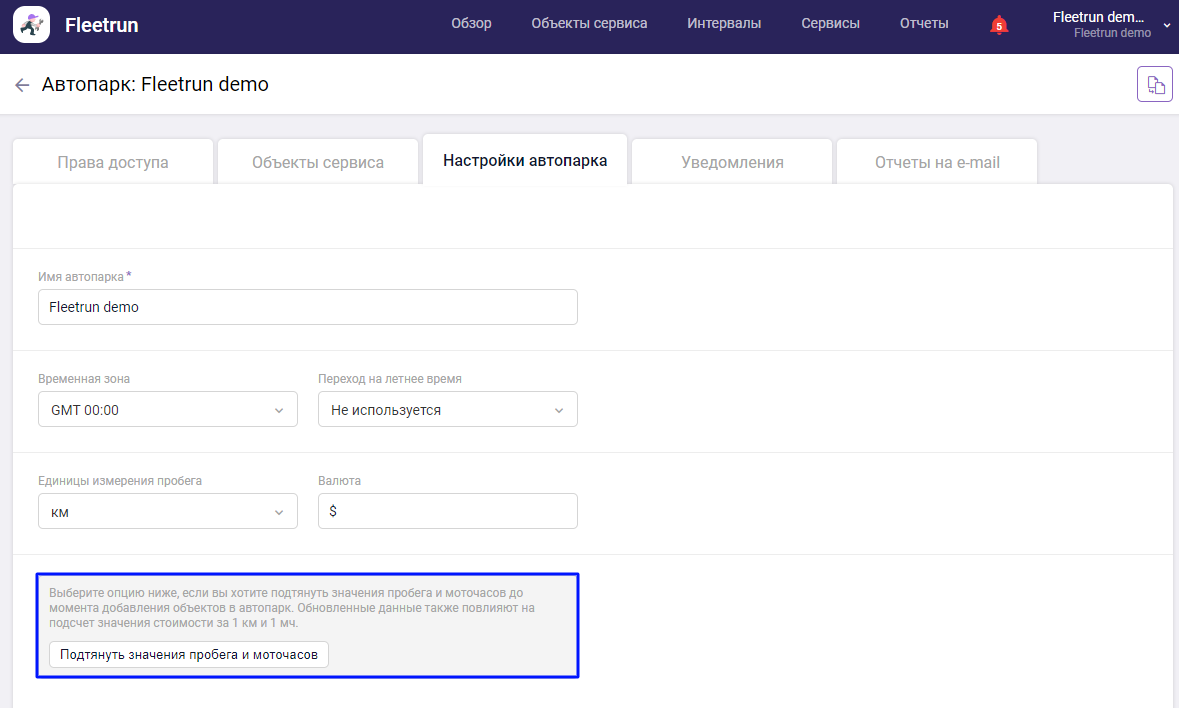
Task: Open the Единицы измерения пробега dropdown
Action: 167,511
